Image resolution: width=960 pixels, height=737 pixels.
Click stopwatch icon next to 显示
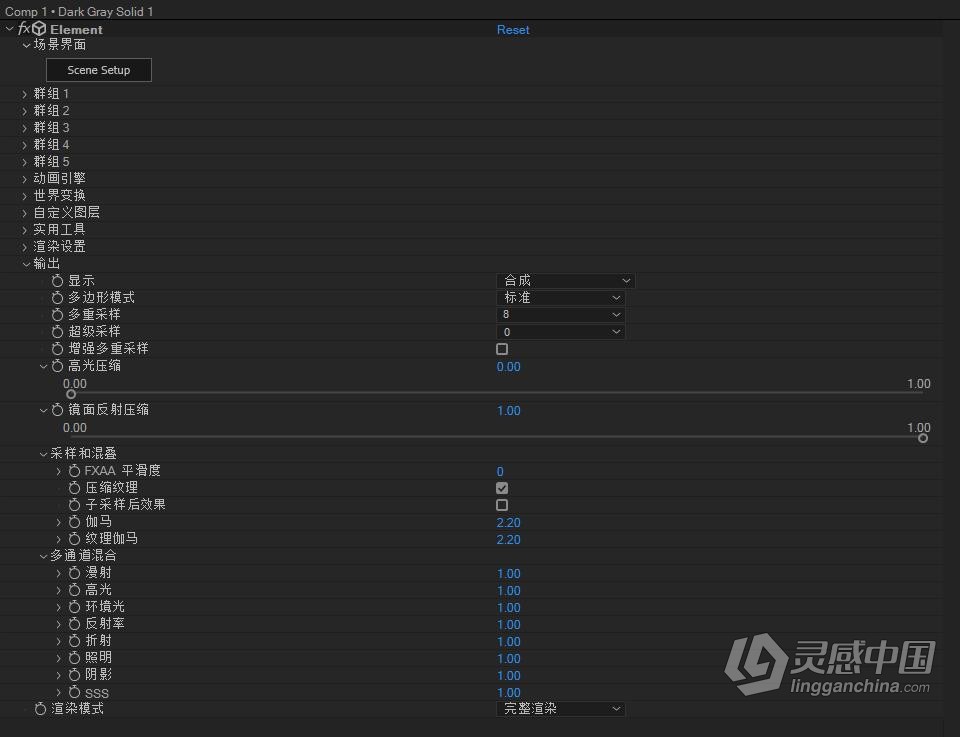pos(58,280)
